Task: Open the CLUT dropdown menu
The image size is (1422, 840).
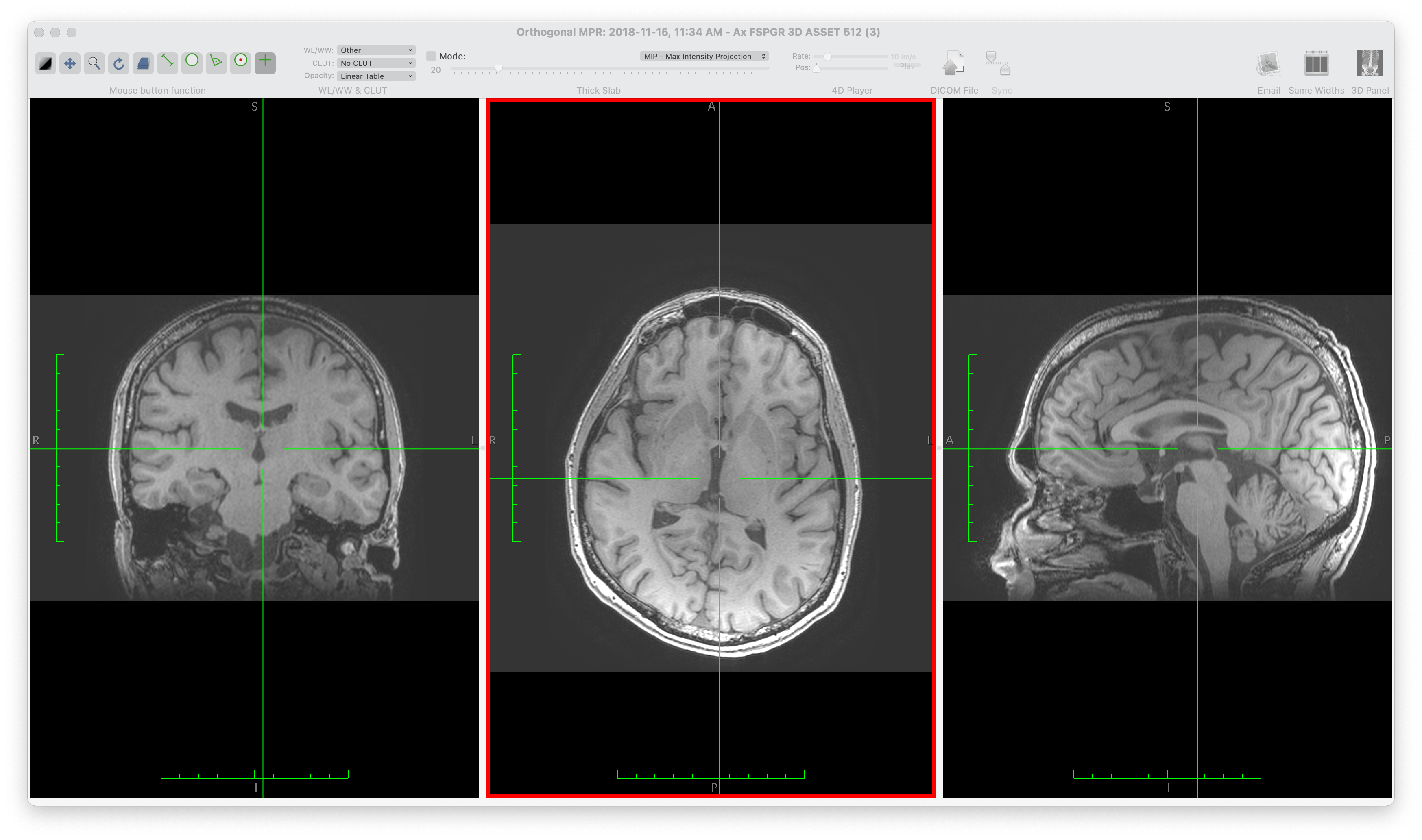Action: pyautogui.click(x=375, y=63)
